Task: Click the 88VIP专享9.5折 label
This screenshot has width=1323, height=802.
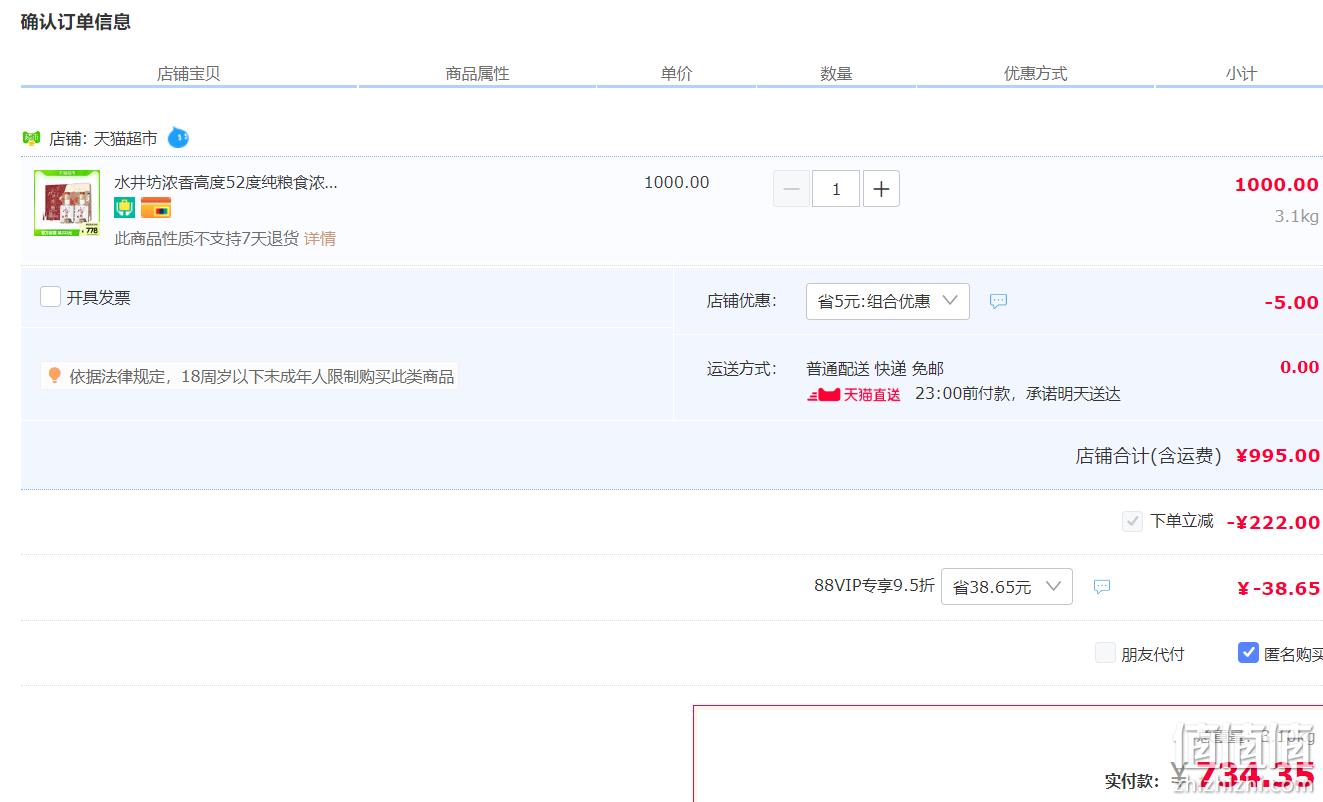Action: [874, 585]
